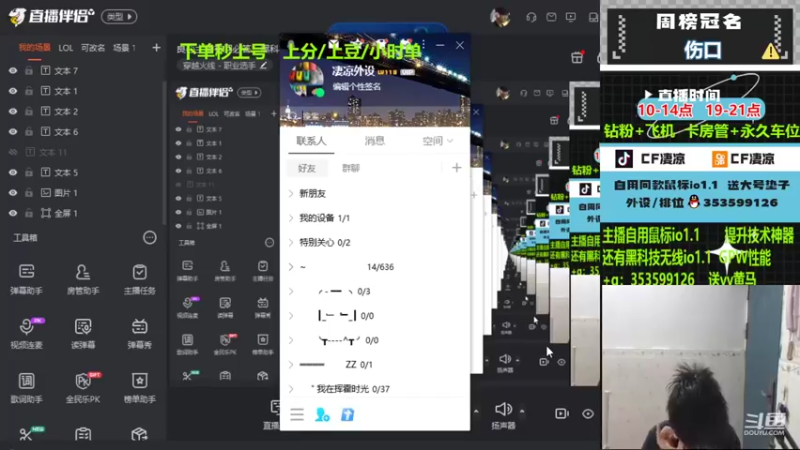800x450 pixels.
Task: Open QQ main menu hamburger icon
Action: (x=297, y=414)
